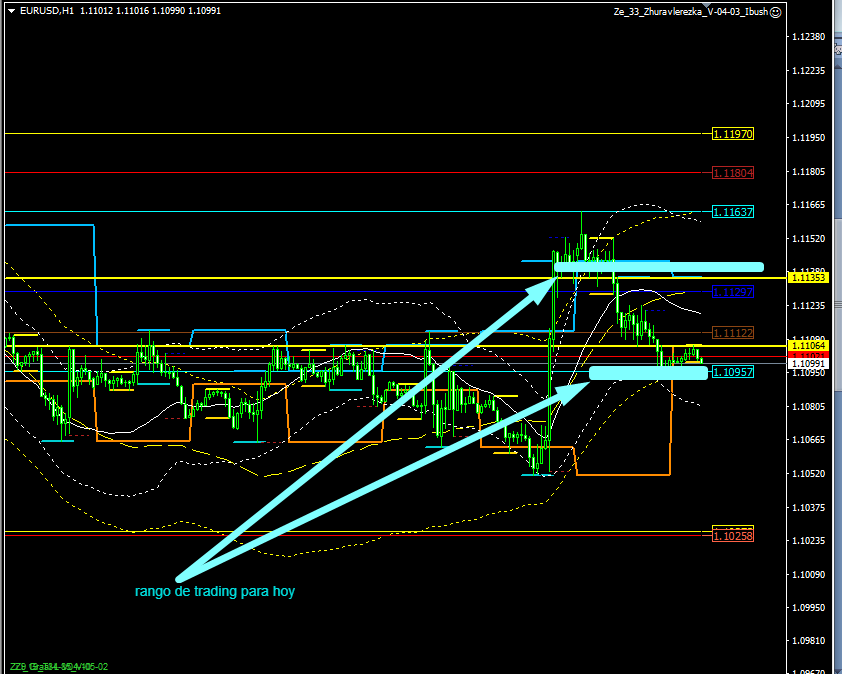Image resolution: width=842 pixels, height=674 pixels.
Task: Select the lower cyan range rectangle
Action: pyautogui.click(x=648, y=373)
